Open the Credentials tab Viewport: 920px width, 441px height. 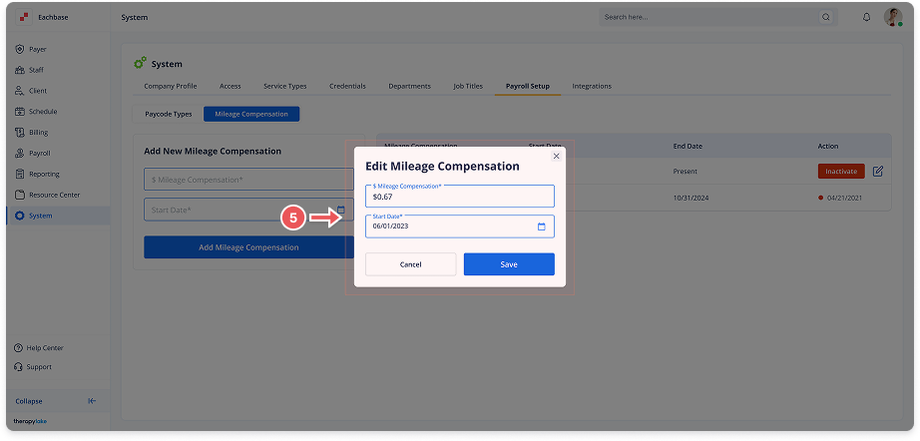[x=347, y=86]
